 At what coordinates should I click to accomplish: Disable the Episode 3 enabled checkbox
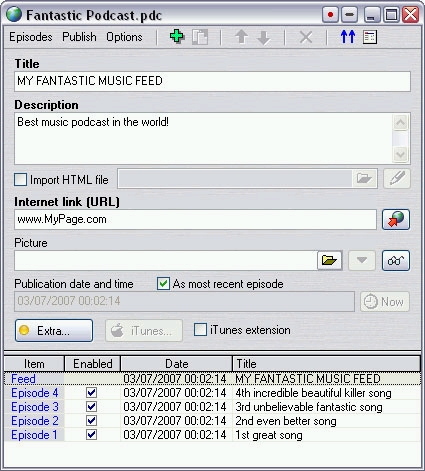pos(92,407)
